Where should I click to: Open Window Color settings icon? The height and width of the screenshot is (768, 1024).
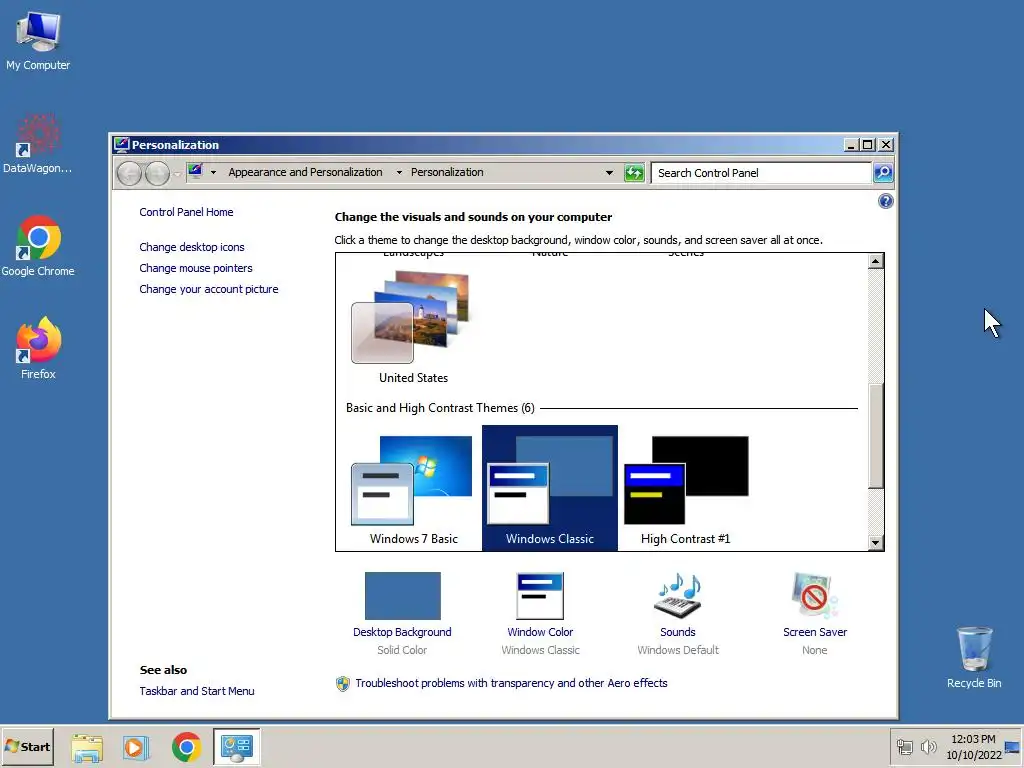(540, 596)
